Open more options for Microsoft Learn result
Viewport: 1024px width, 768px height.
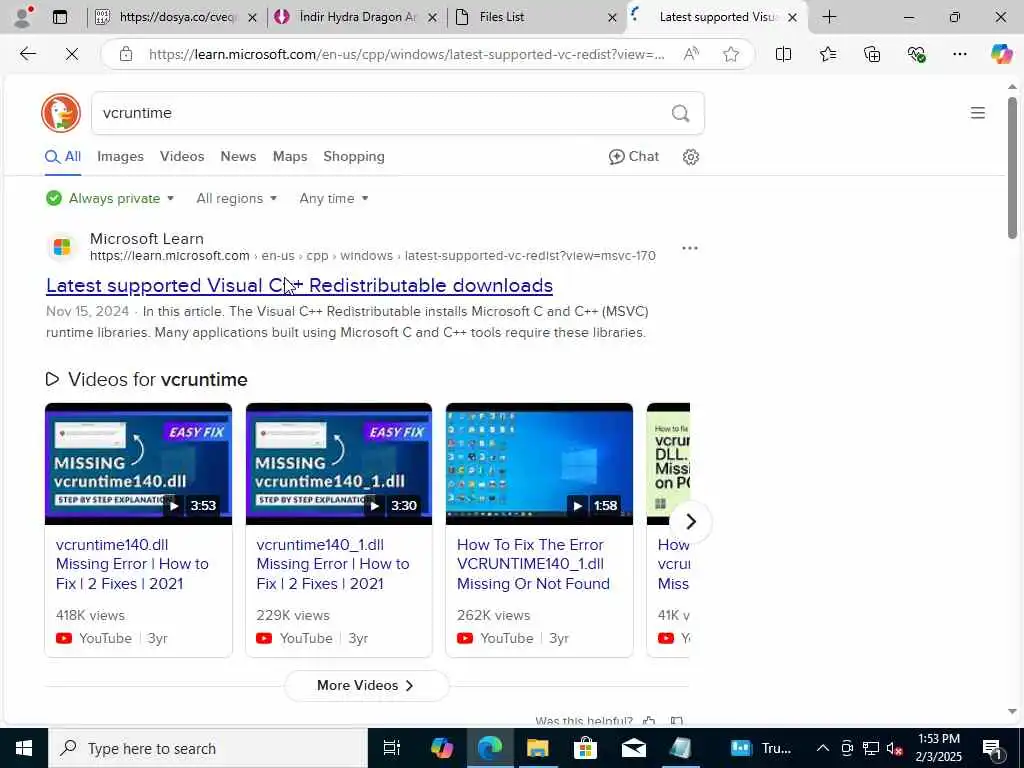(690, 248)
